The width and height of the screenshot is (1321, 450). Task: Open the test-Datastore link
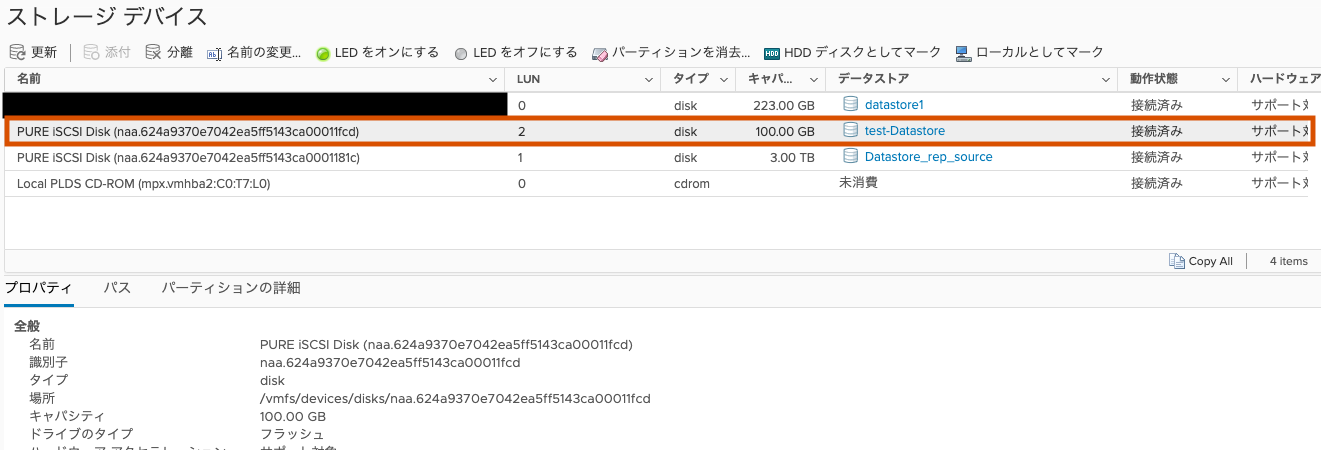coord(904,131)
